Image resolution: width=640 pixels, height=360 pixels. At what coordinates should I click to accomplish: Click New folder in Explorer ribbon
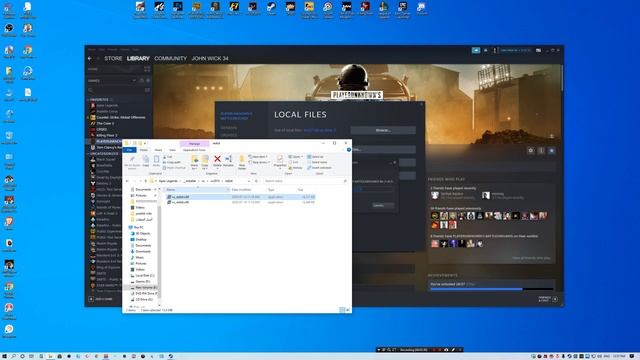point(242,162)
